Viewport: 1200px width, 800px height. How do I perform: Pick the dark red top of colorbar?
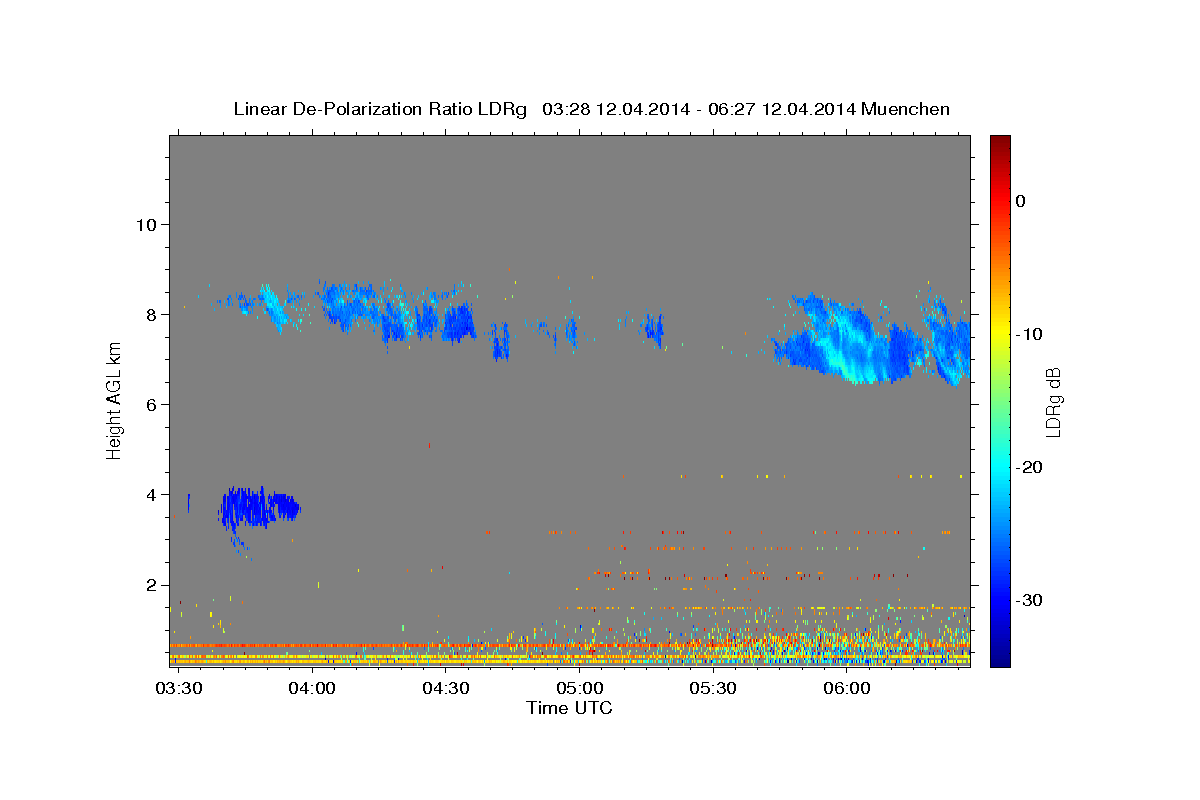click(1000, 142)
